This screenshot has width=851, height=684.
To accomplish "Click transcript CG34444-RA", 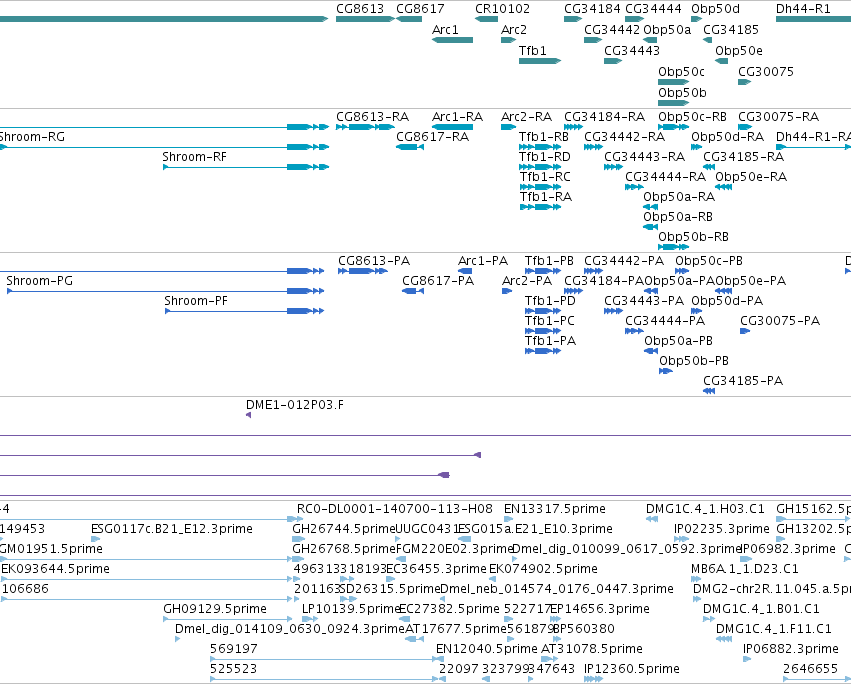I will click(634, 187).
